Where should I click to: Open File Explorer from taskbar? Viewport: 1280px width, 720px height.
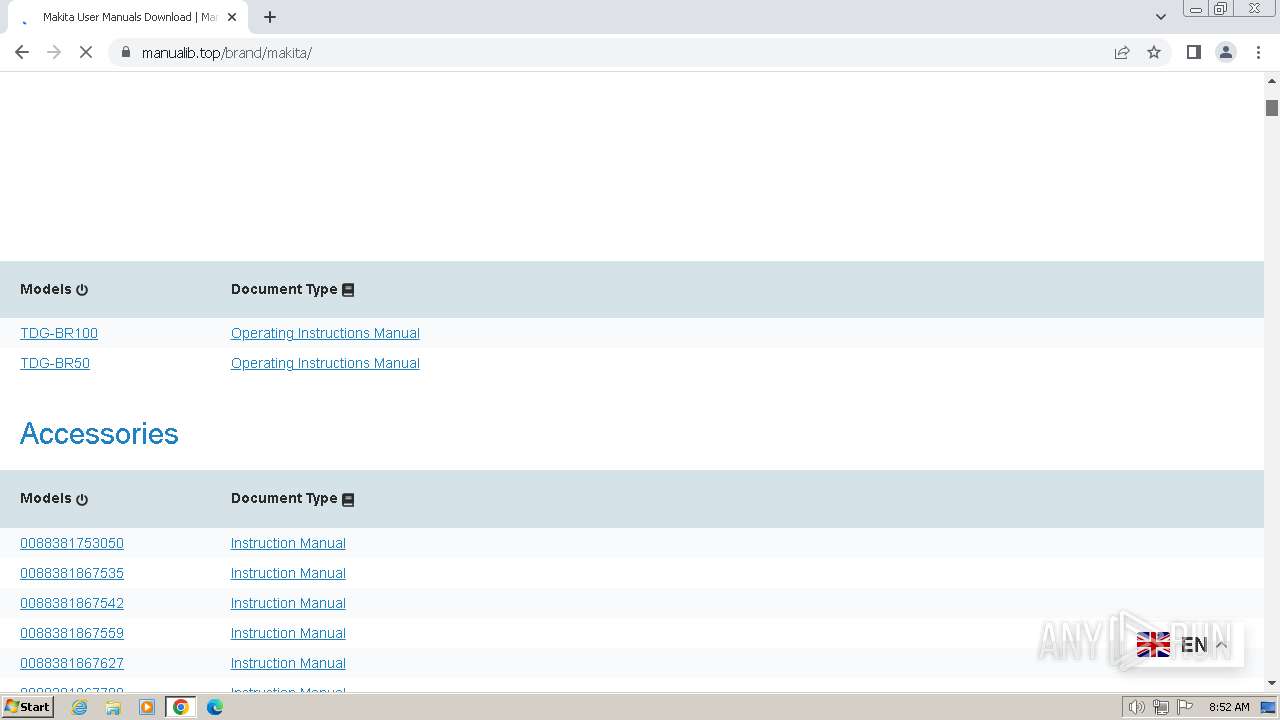[113, 707]
